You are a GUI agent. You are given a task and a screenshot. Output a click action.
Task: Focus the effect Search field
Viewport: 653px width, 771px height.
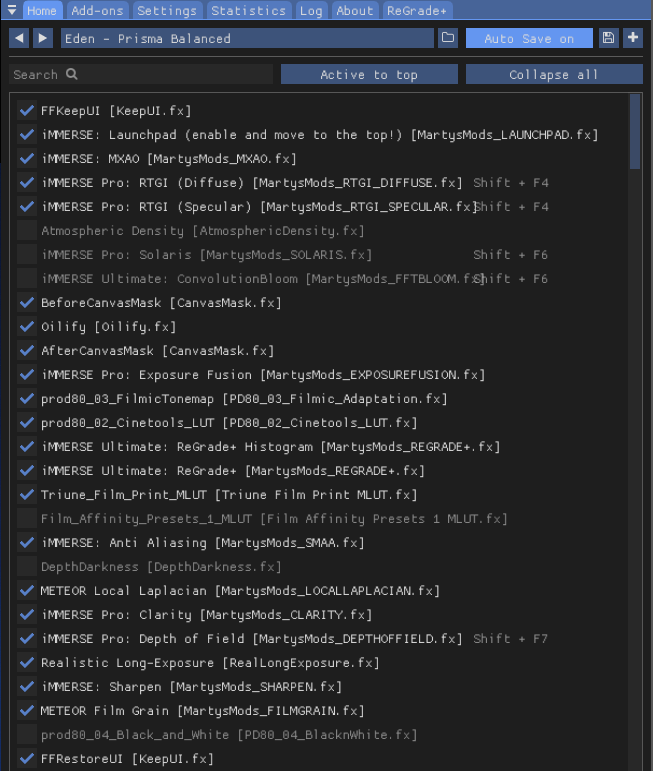[141, 74]
